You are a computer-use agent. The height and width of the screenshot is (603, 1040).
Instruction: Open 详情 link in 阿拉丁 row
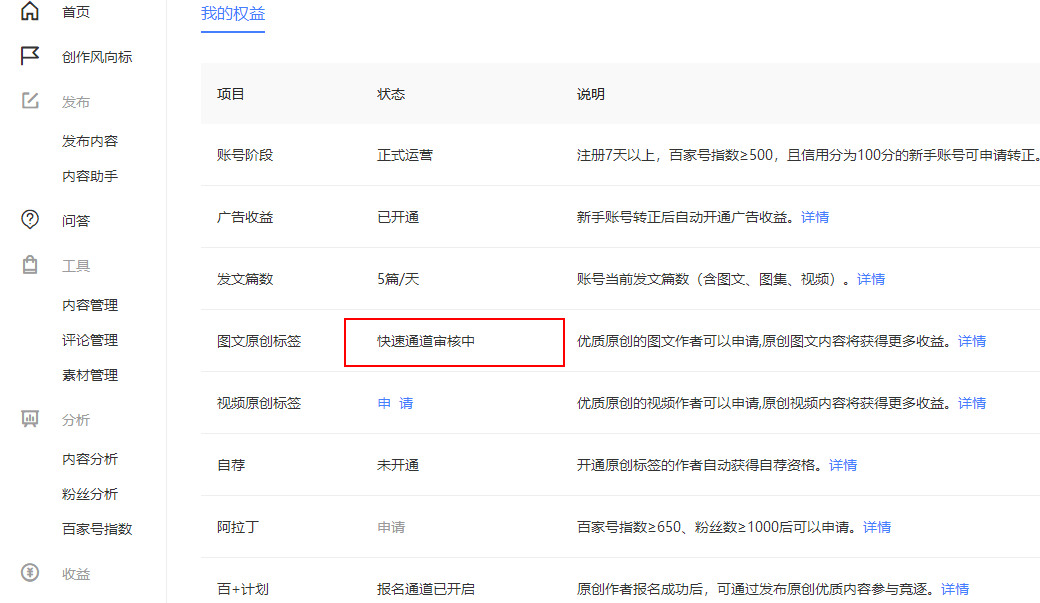point(877,527)
